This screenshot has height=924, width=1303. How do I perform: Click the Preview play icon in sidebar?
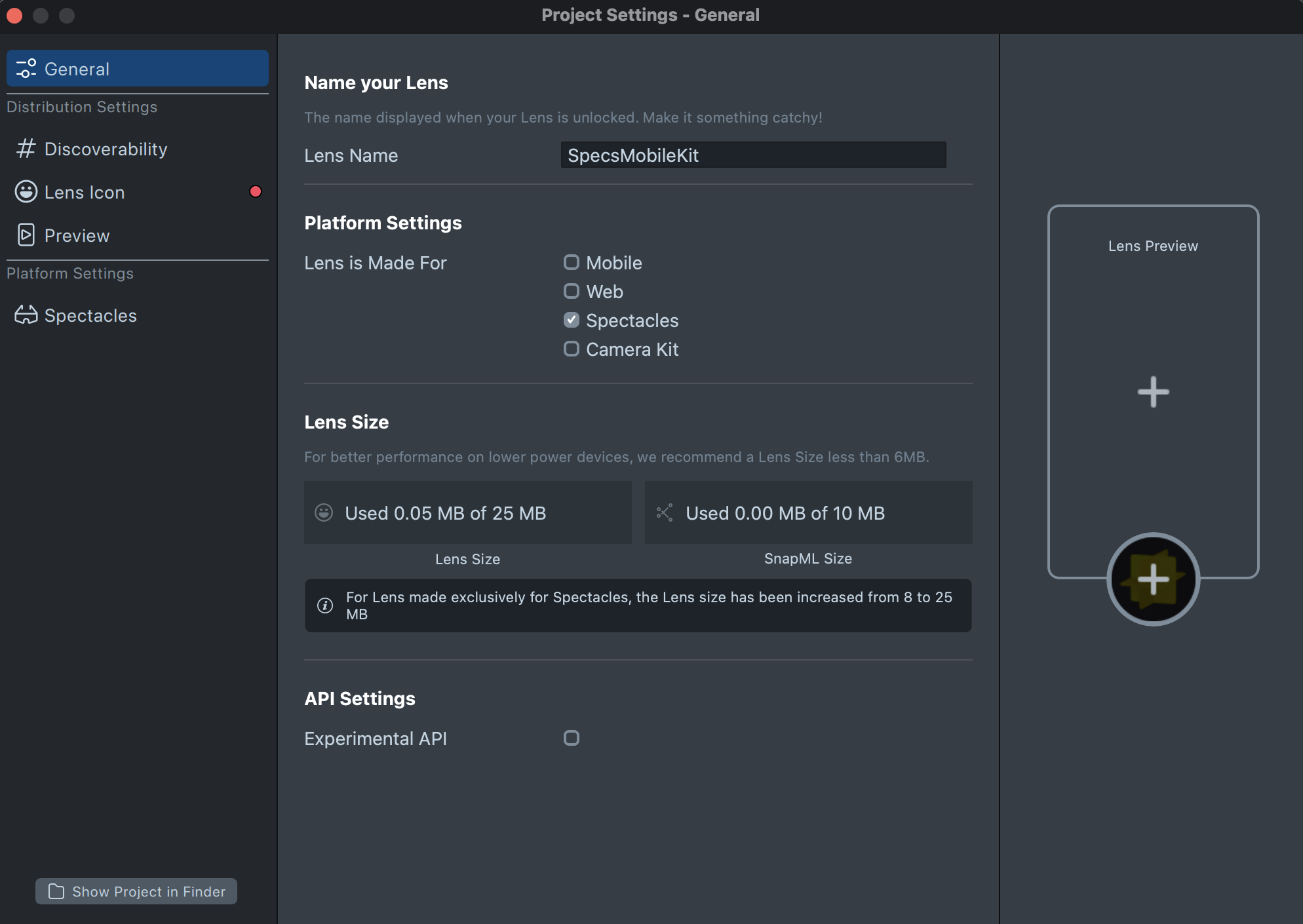[x=26, y=235]
